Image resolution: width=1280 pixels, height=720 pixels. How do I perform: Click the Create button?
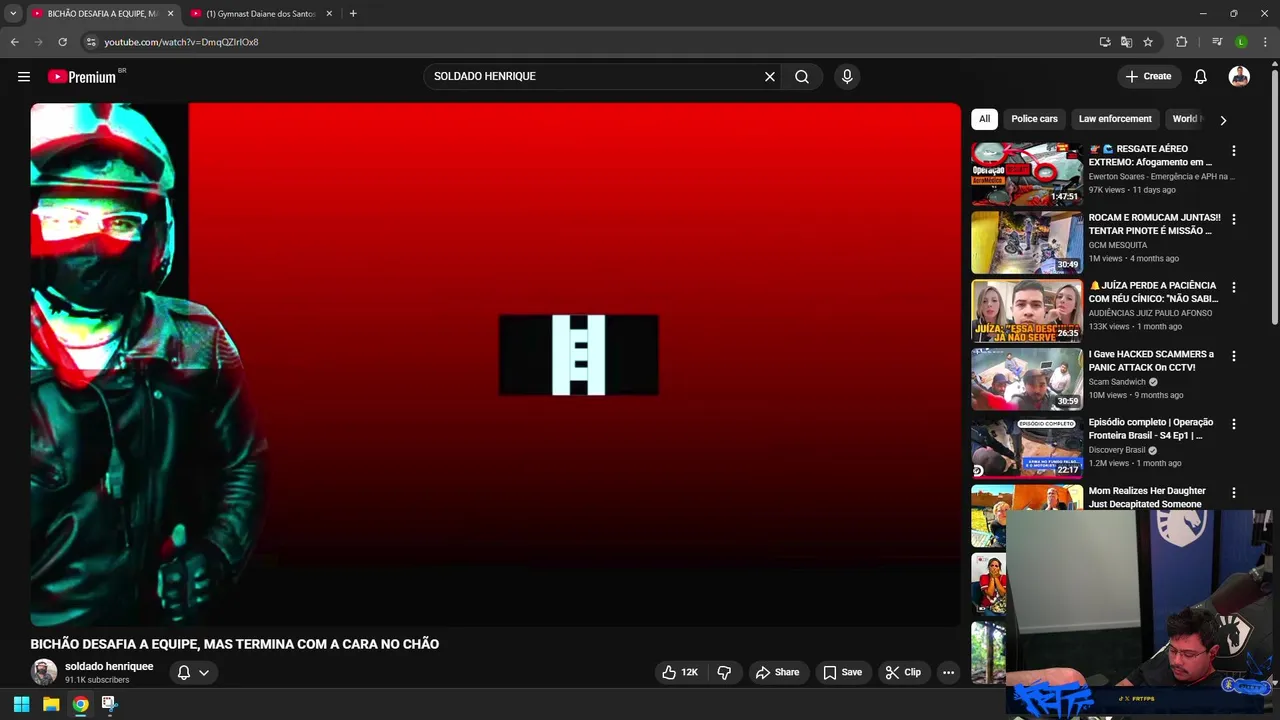tap(1148, 76)
